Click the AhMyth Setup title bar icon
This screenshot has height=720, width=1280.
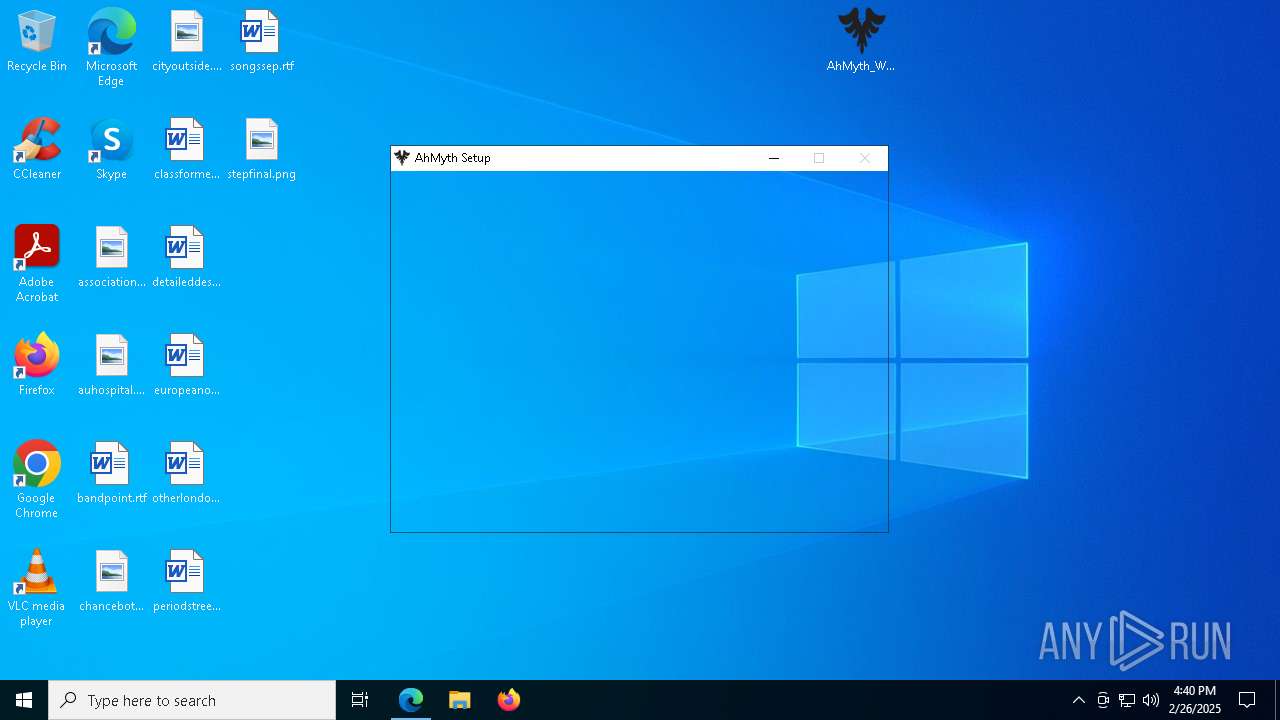click(402, 158)
